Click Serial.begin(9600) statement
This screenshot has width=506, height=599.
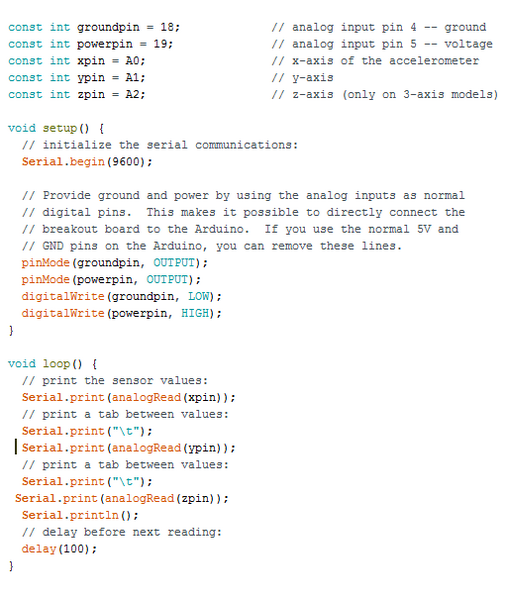point(87,162)
